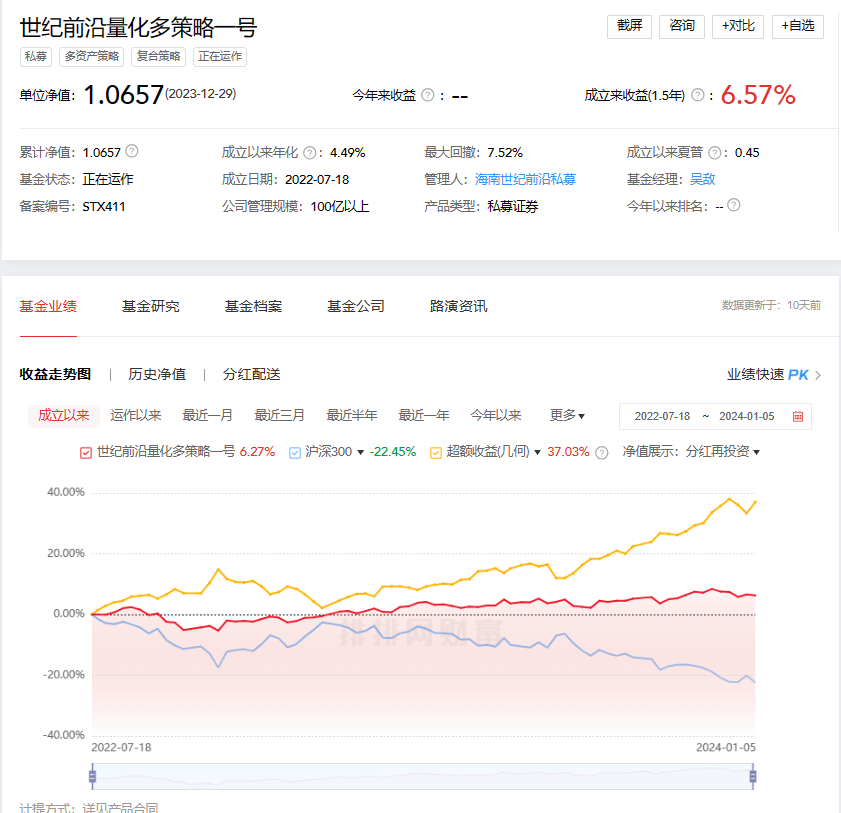
Task: Select the 成立以来 period filter
Action: (64, 416)
